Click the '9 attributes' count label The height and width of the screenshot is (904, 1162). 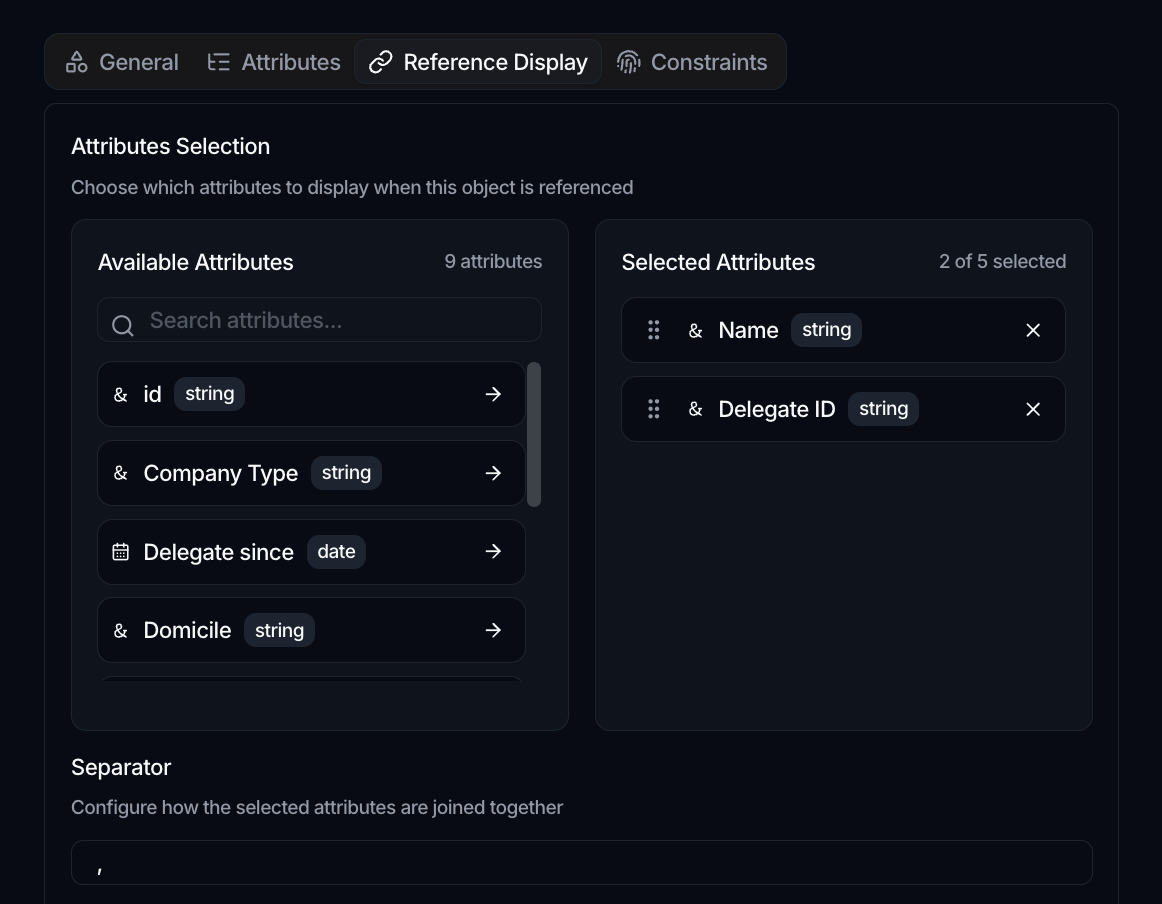pos(493,262)
